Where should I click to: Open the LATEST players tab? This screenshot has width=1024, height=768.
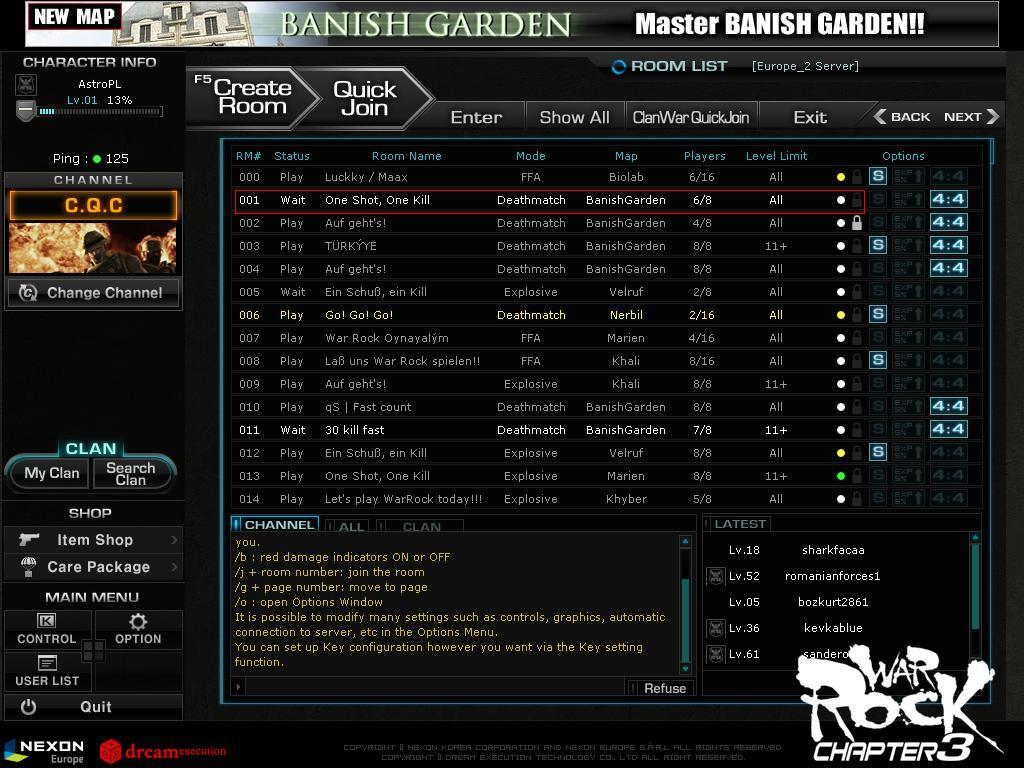point(737,524)
